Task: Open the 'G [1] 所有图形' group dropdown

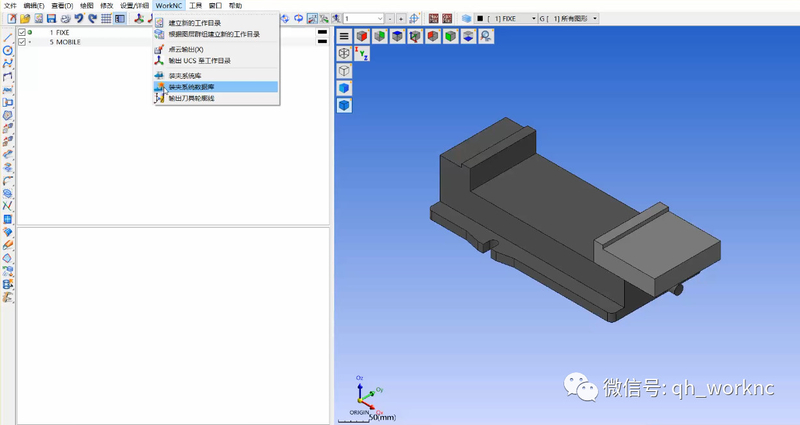Action: [596, 19]
